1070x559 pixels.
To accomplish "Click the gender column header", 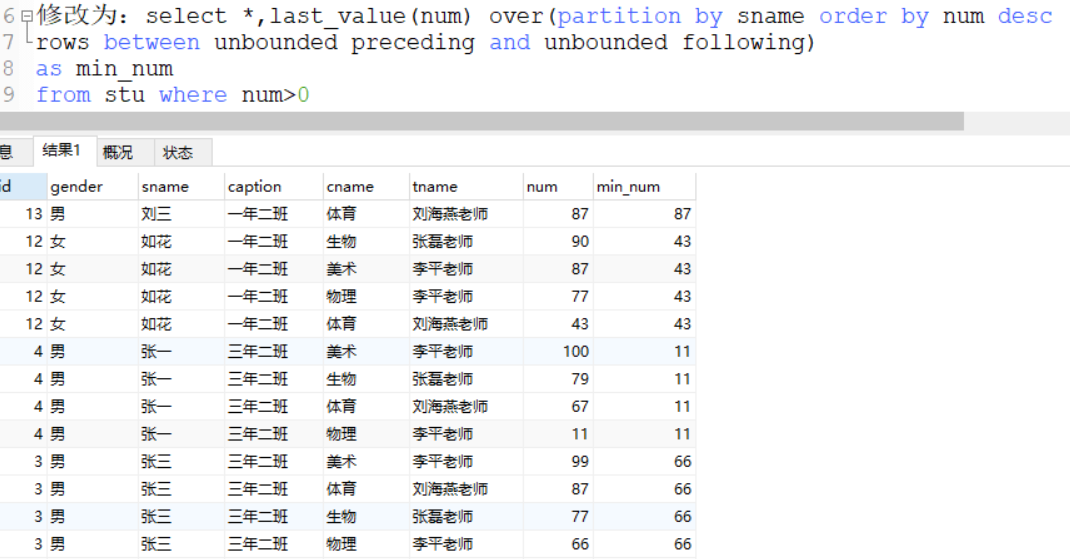I will coord(92,186).
